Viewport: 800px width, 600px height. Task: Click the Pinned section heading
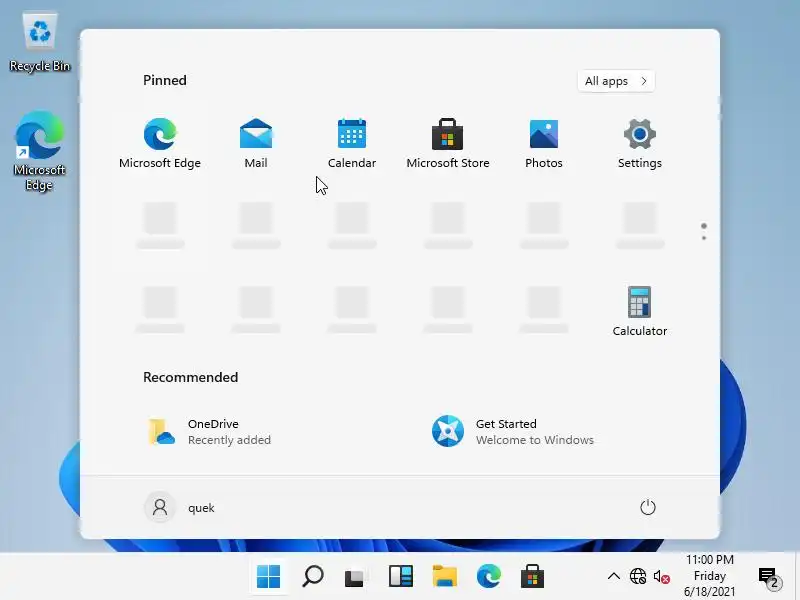tap(165, 81)
